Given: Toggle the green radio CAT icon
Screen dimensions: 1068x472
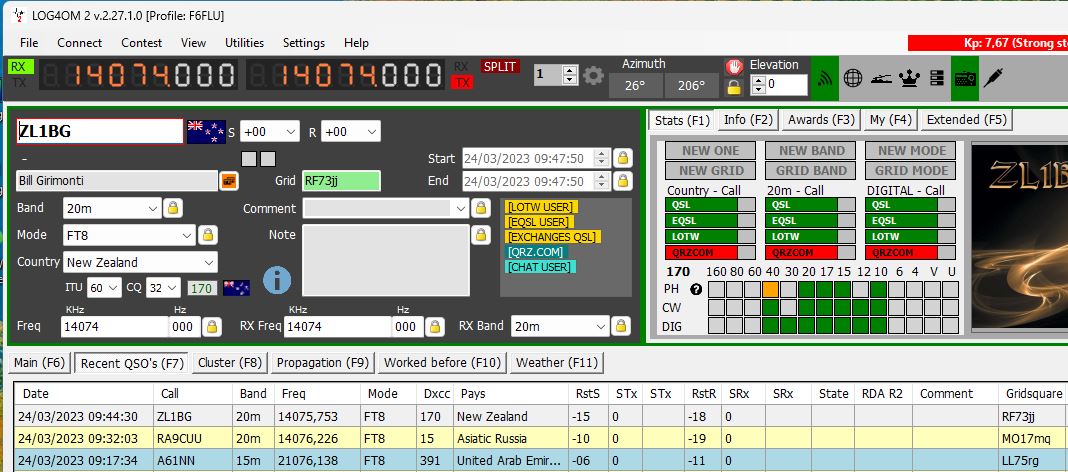Looking at the screenshot, I should (x=964, y=78).
